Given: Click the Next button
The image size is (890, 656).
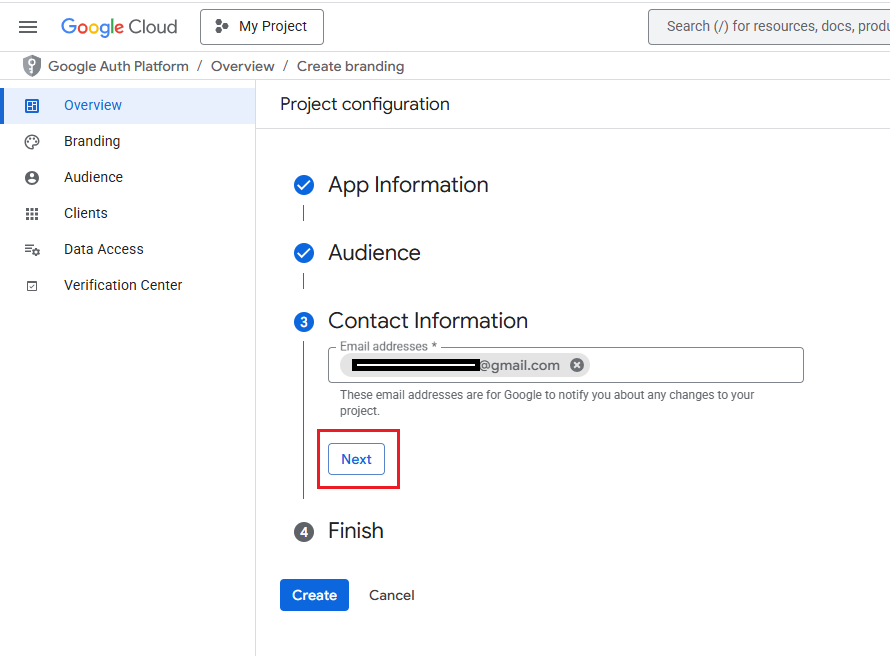Looking at the screenshot, I should pyautogui.click(x=356, y=459).
